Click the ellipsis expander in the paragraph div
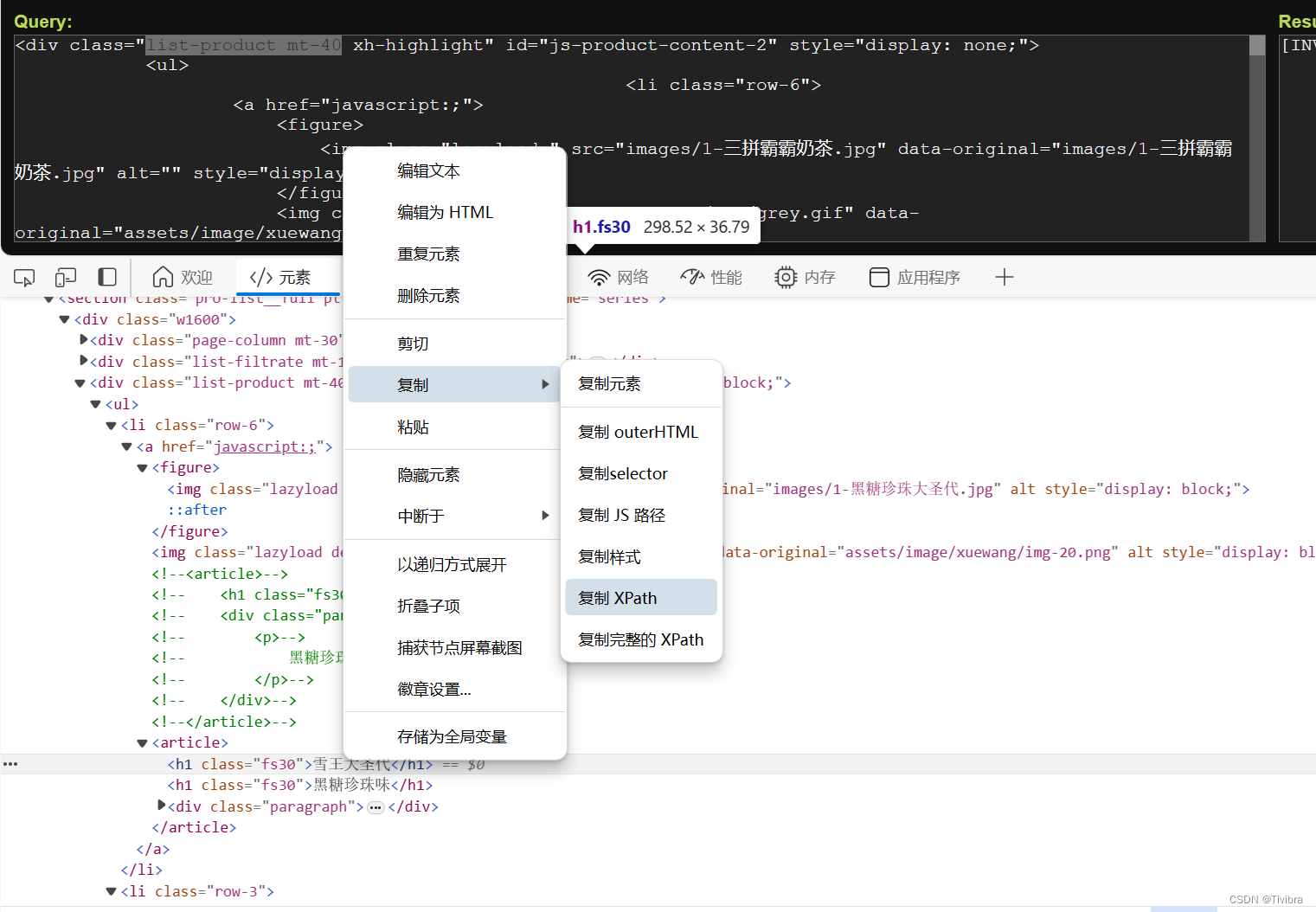The image size is (1316, 912). tap(376, 806)
